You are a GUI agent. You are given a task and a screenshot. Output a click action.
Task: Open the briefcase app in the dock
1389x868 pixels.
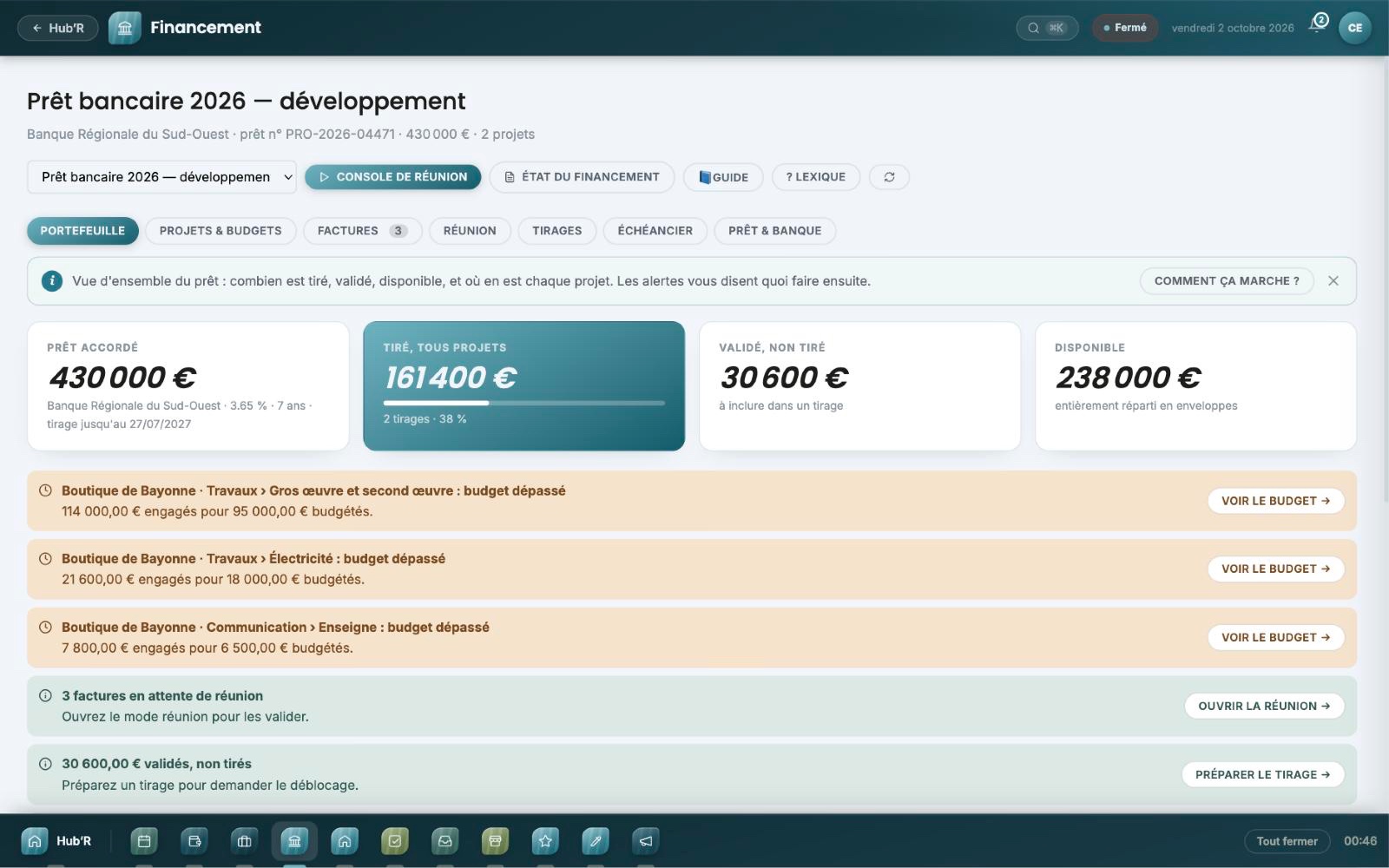tap(244, 840)
